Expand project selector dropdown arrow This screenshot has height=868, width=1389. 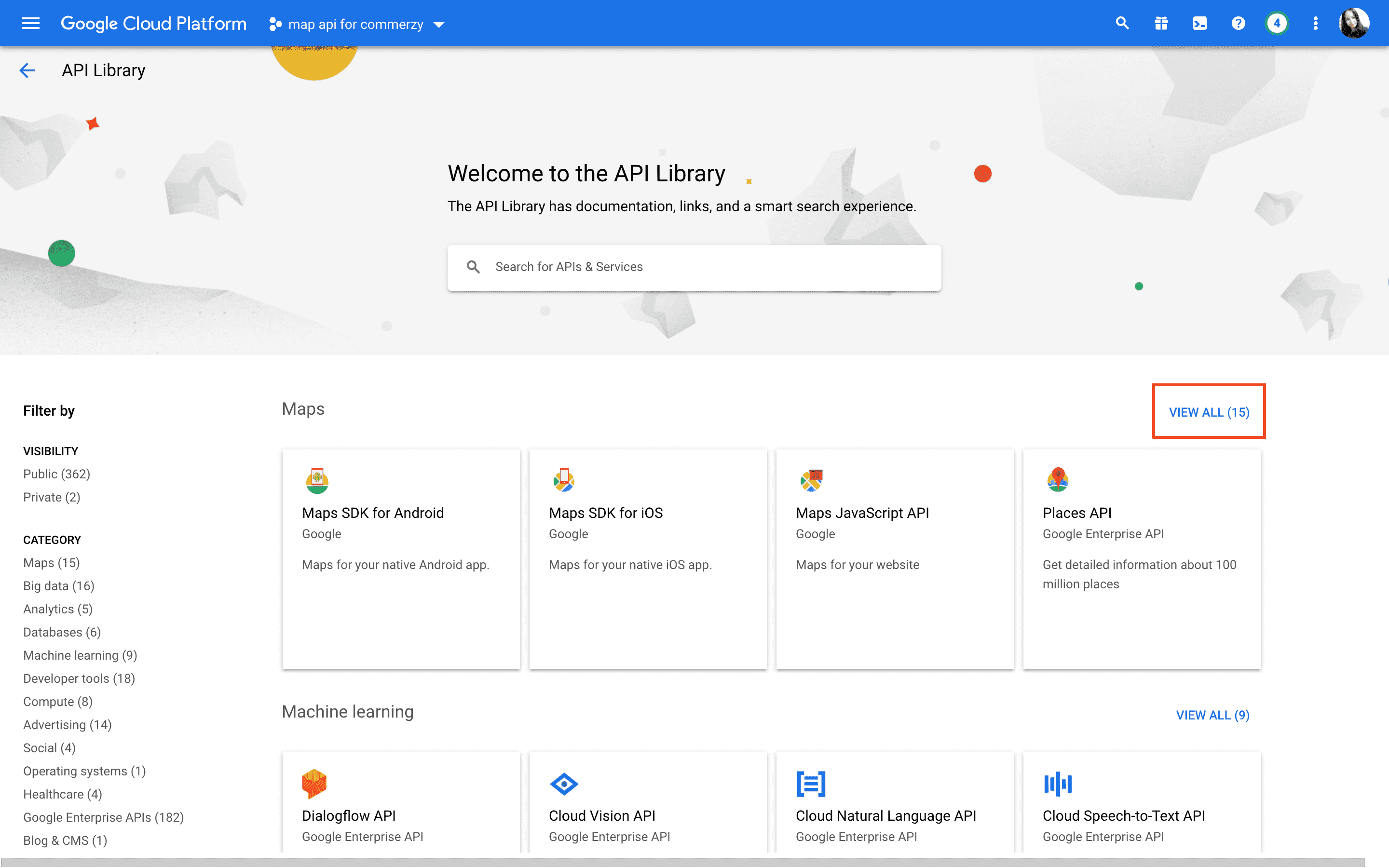coord(439,25)
